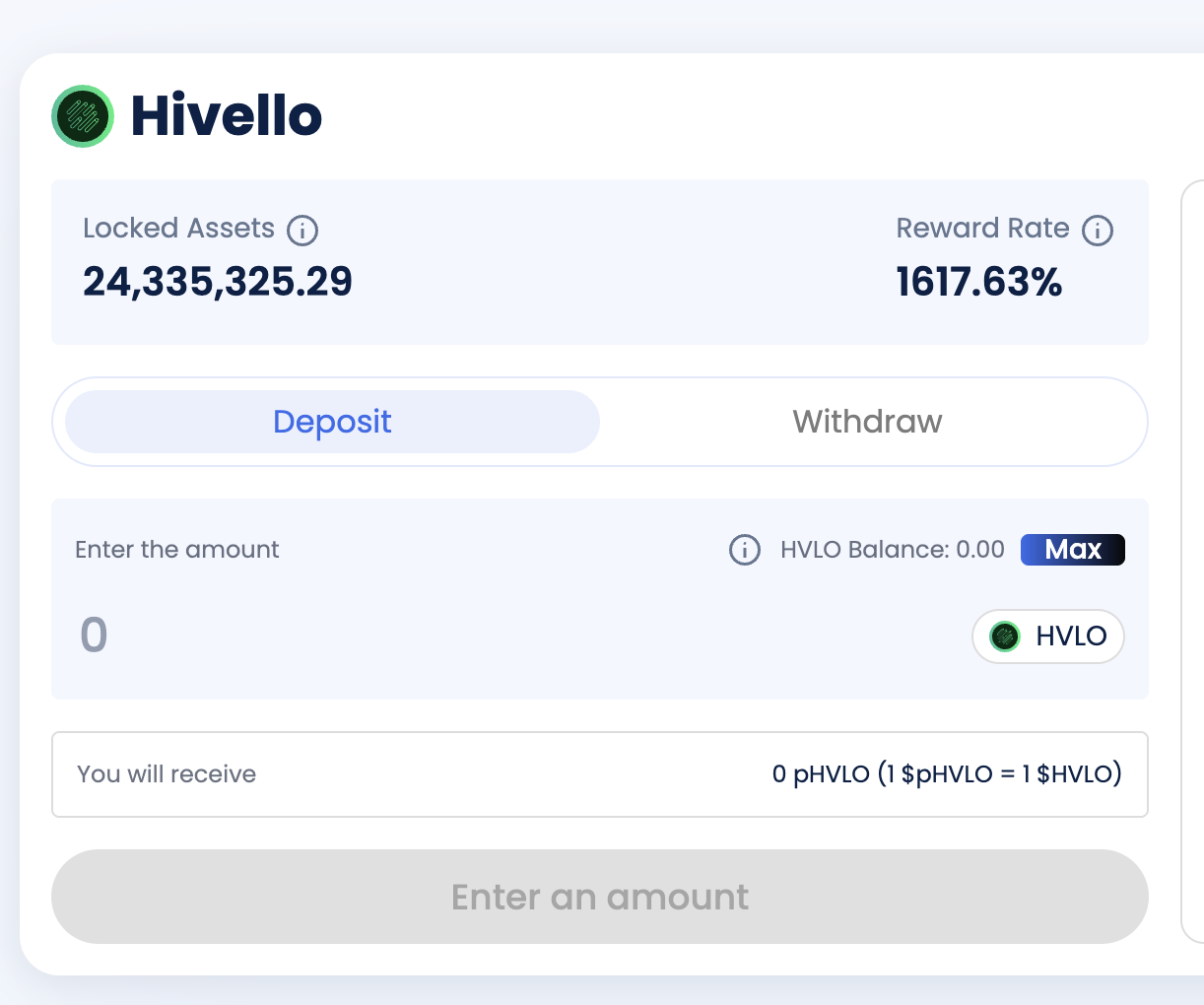Show the Reward Rate info icon
This screenshot has width=1204, height=1005.
click(1098, 231)
